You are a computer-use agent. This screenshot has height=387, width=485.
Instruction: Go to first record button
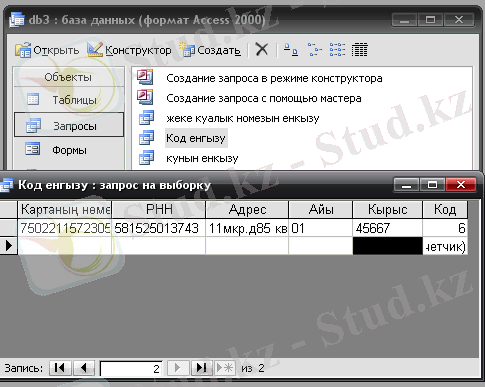click(x=60, y=368)
